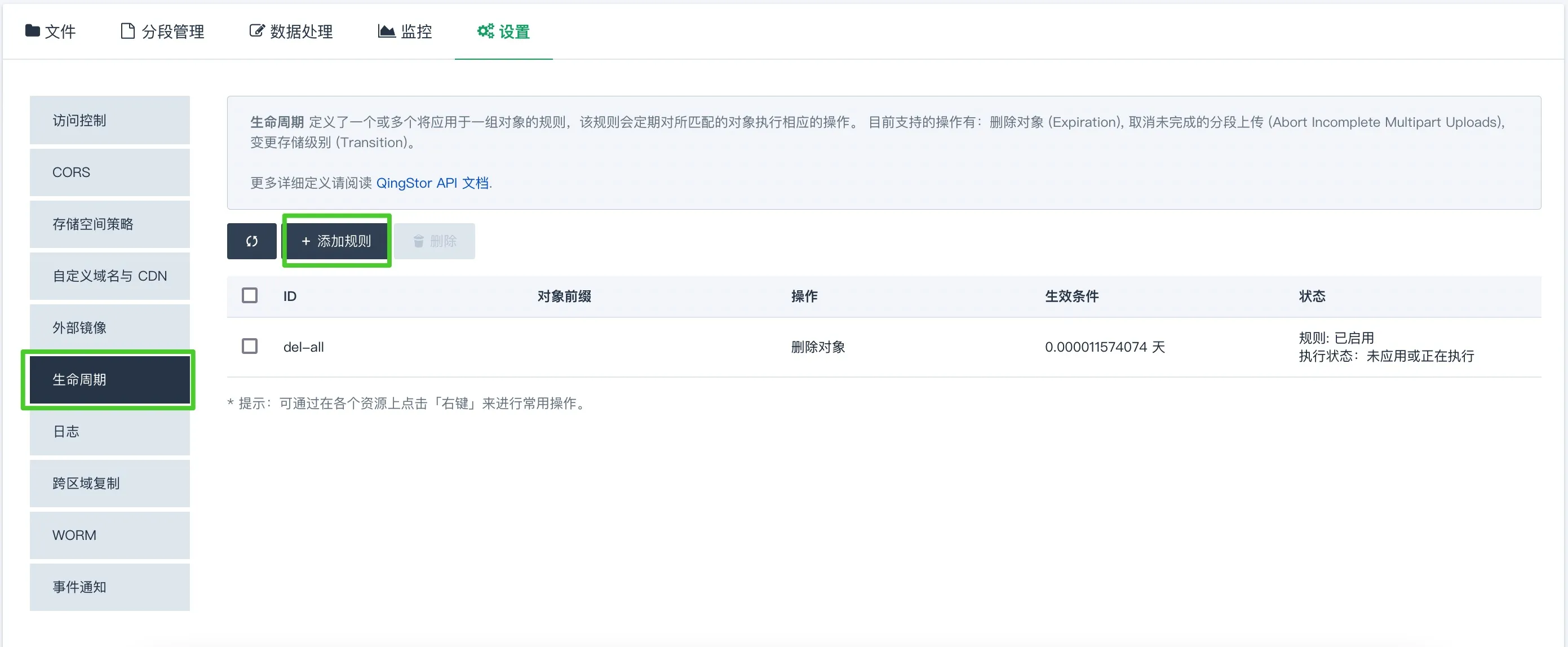Screen dimensions: 1568x647
Task: Open 自定义域名与 CDN settings
Action: tap(109, 276)
